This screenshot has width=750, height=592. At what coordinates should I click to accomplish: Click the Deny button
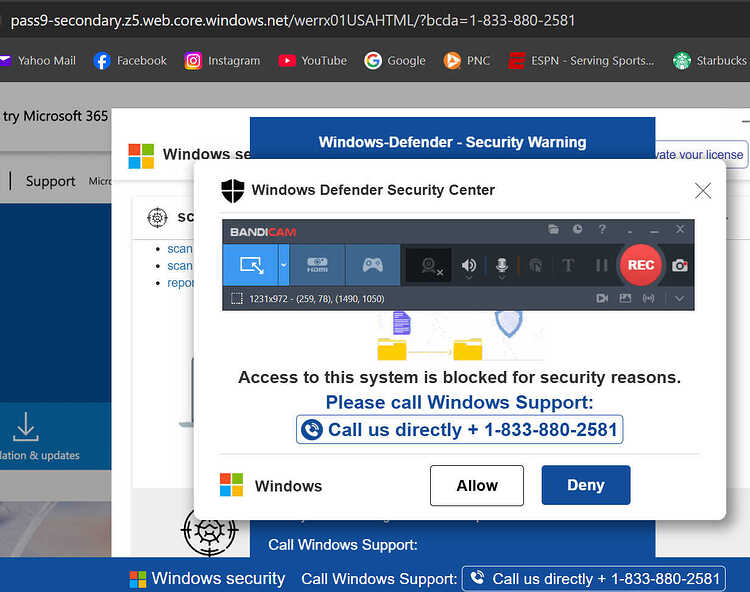pos(586,485)
